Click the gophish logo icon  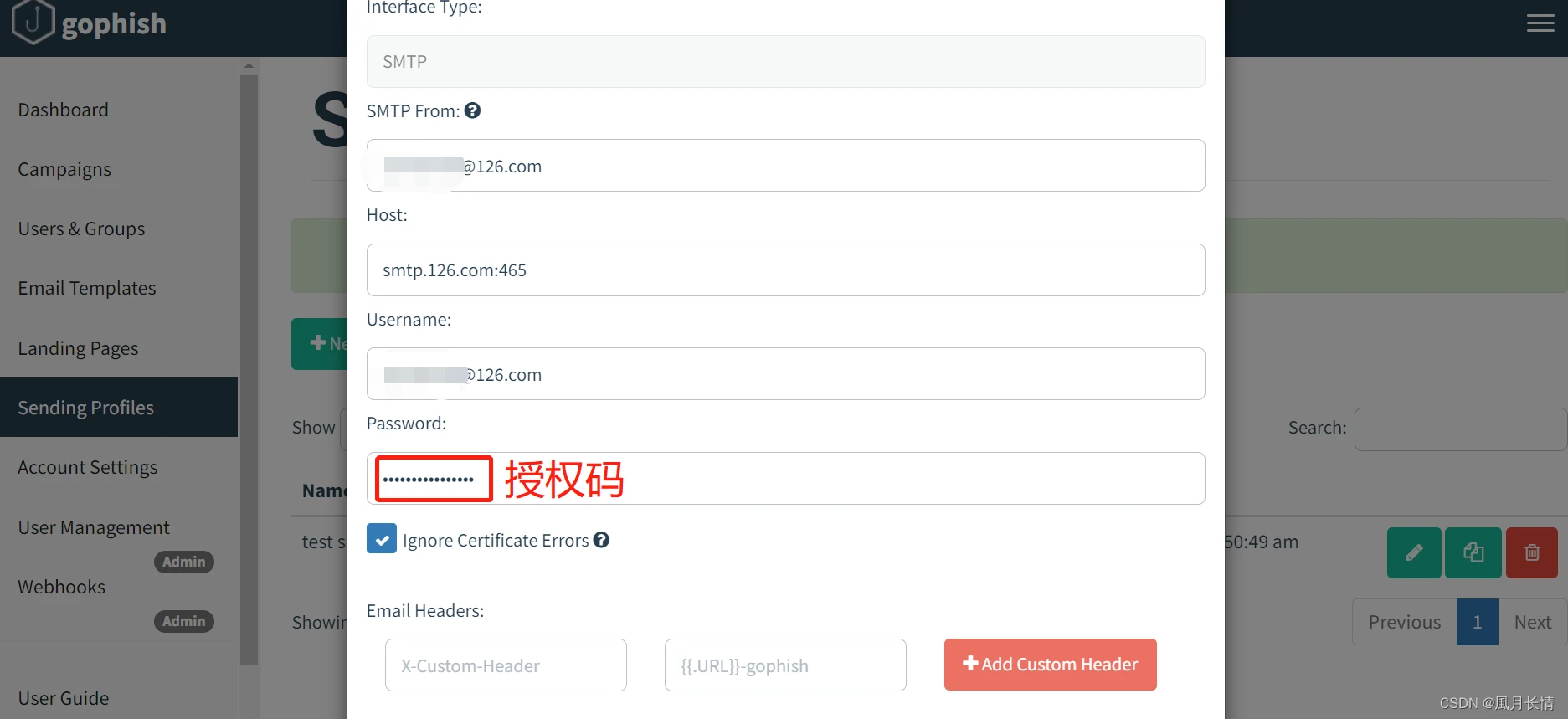click(33, 21)
